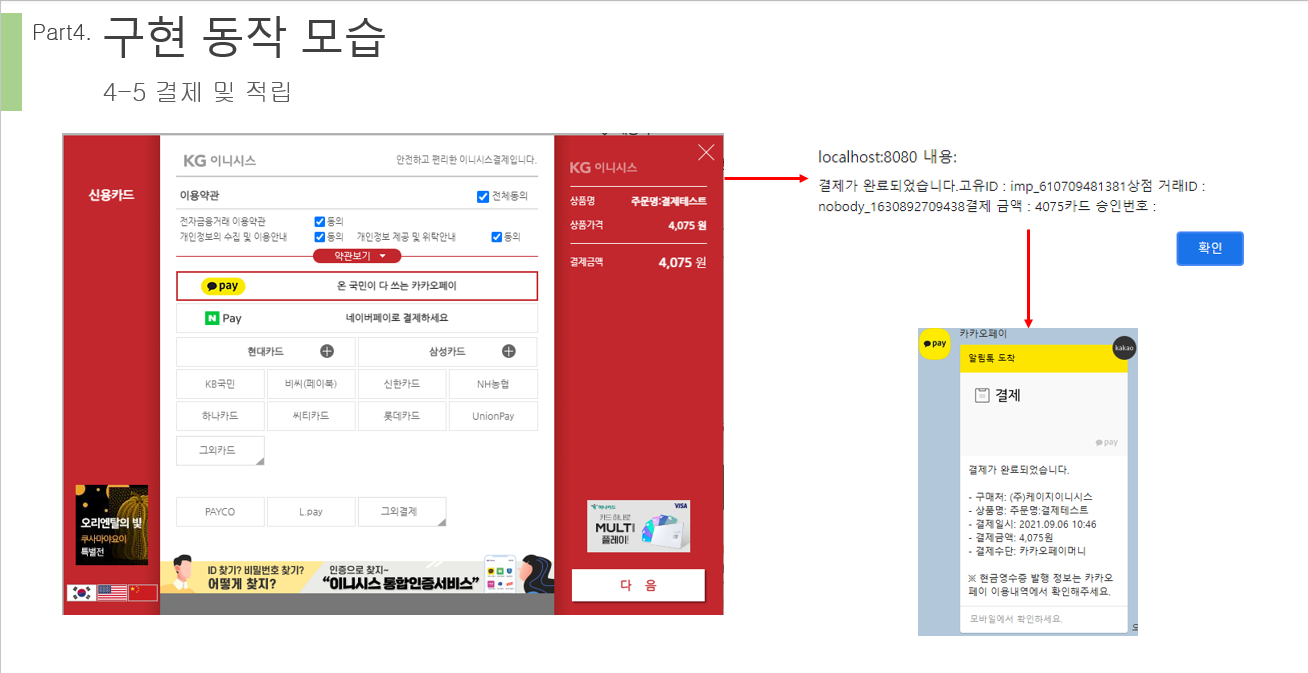The height and width of the screenshot is (673, 1308).
Task: Open the 그외결제 other payments dropdown
Action: pyautogui.click(x=402, y=511)
